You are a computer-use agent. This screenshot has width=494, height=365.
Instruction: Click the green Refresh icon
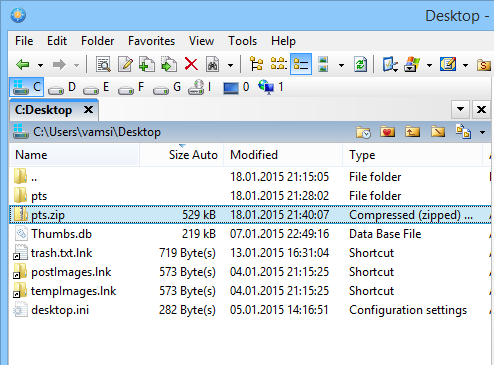(x=360, y=64)
